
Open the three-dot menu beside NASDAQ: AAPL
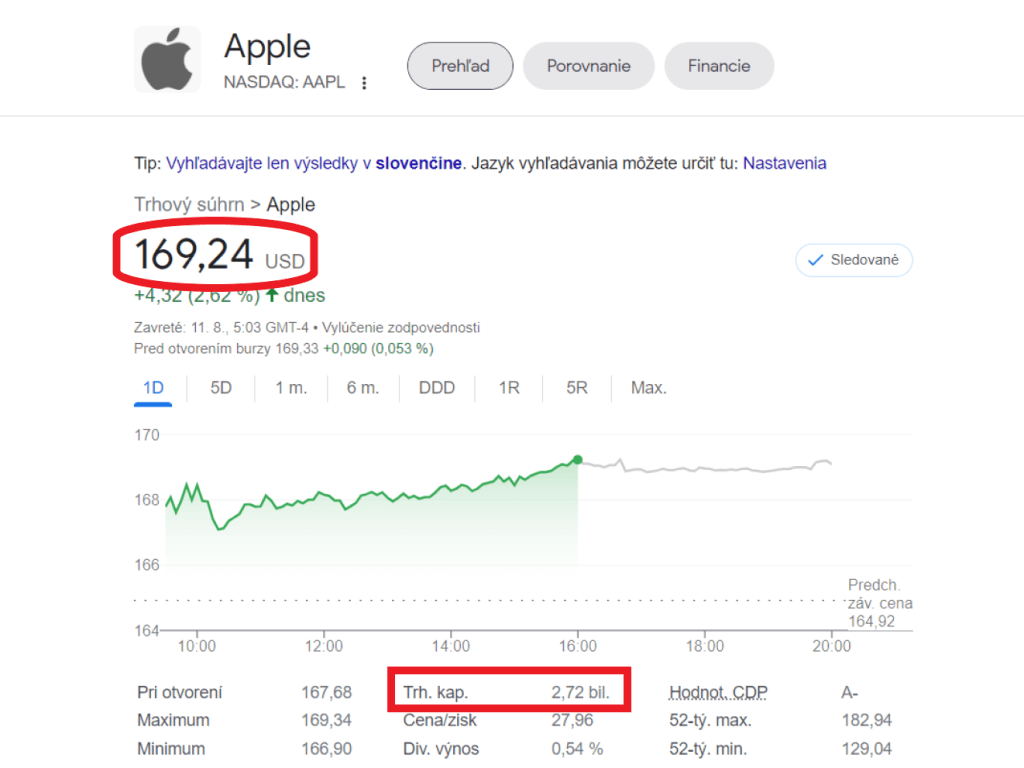(364, 83)
